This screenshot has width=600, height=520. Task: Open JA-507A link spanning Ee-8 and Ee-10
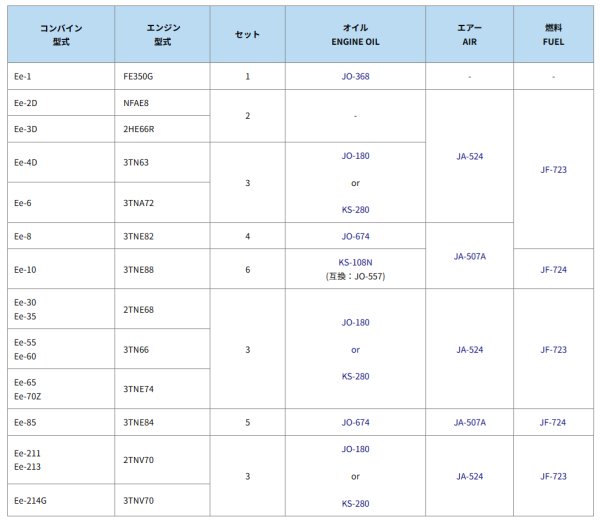point(469,256)
